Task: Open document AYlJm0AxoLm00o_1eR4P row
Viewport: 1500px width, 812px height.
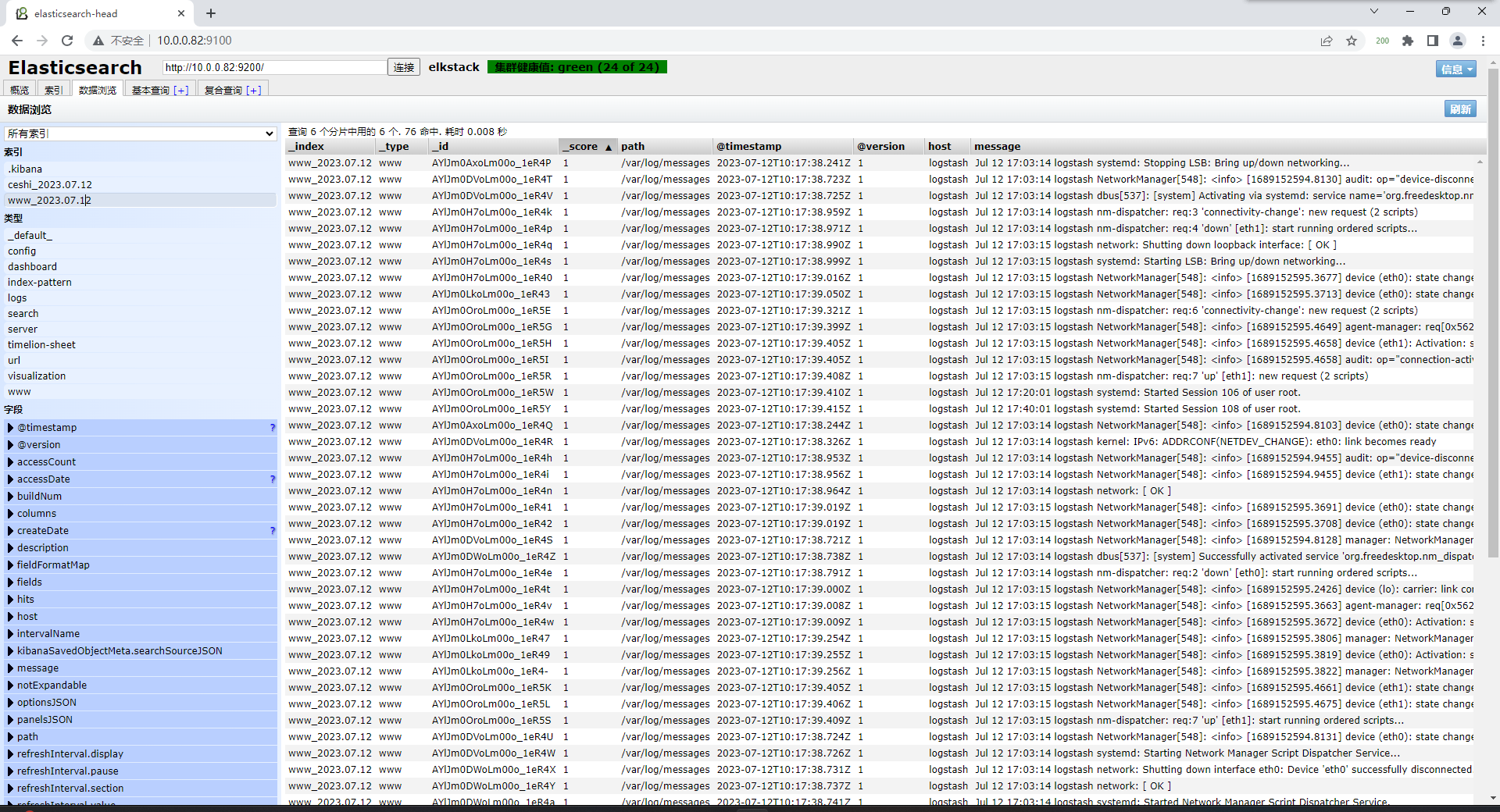Action: tap(880, 162)
